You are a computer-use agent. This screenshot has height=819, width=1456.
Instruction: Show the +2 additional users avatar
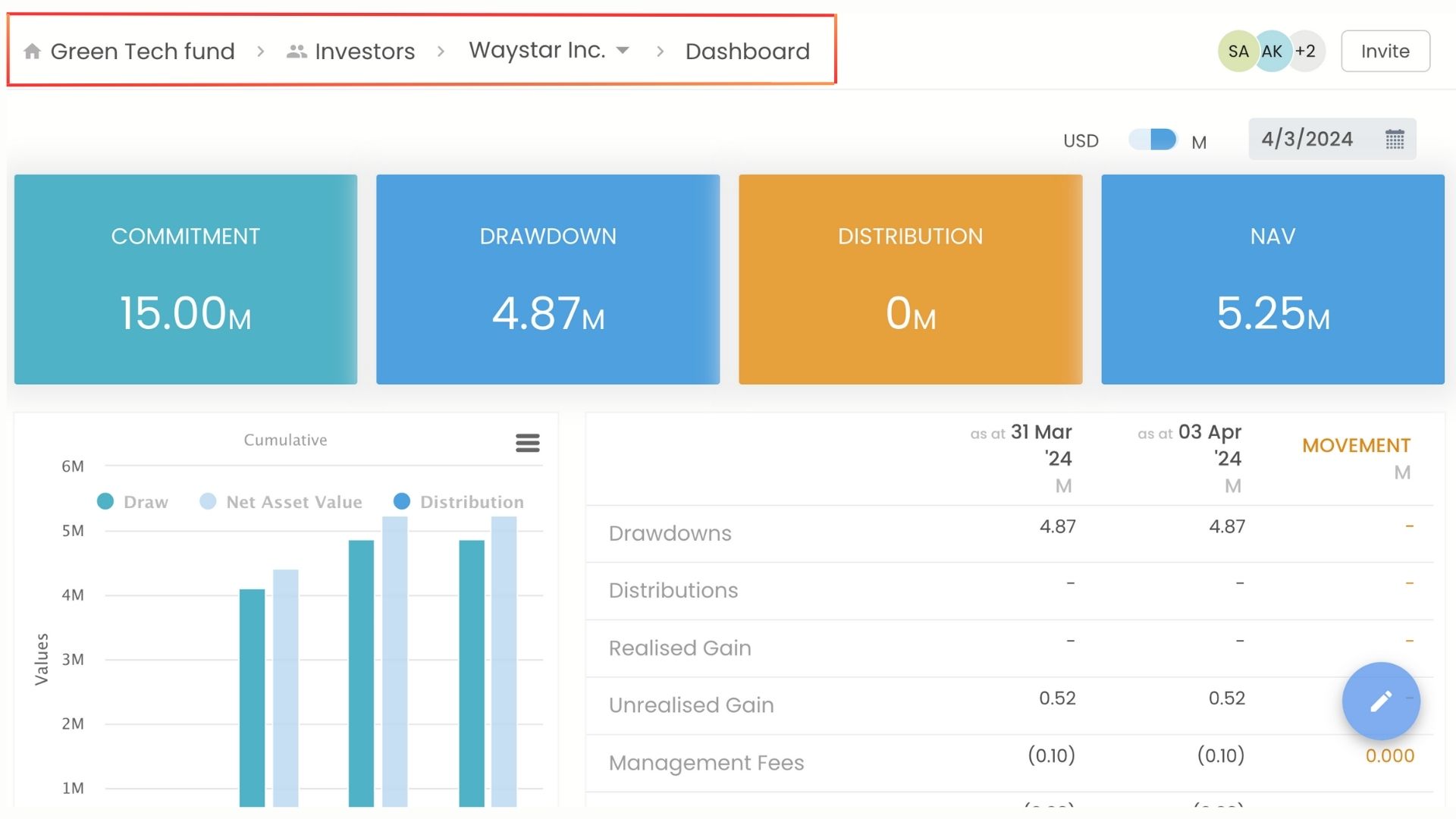pyautogui.click(x=1306, y=52)
